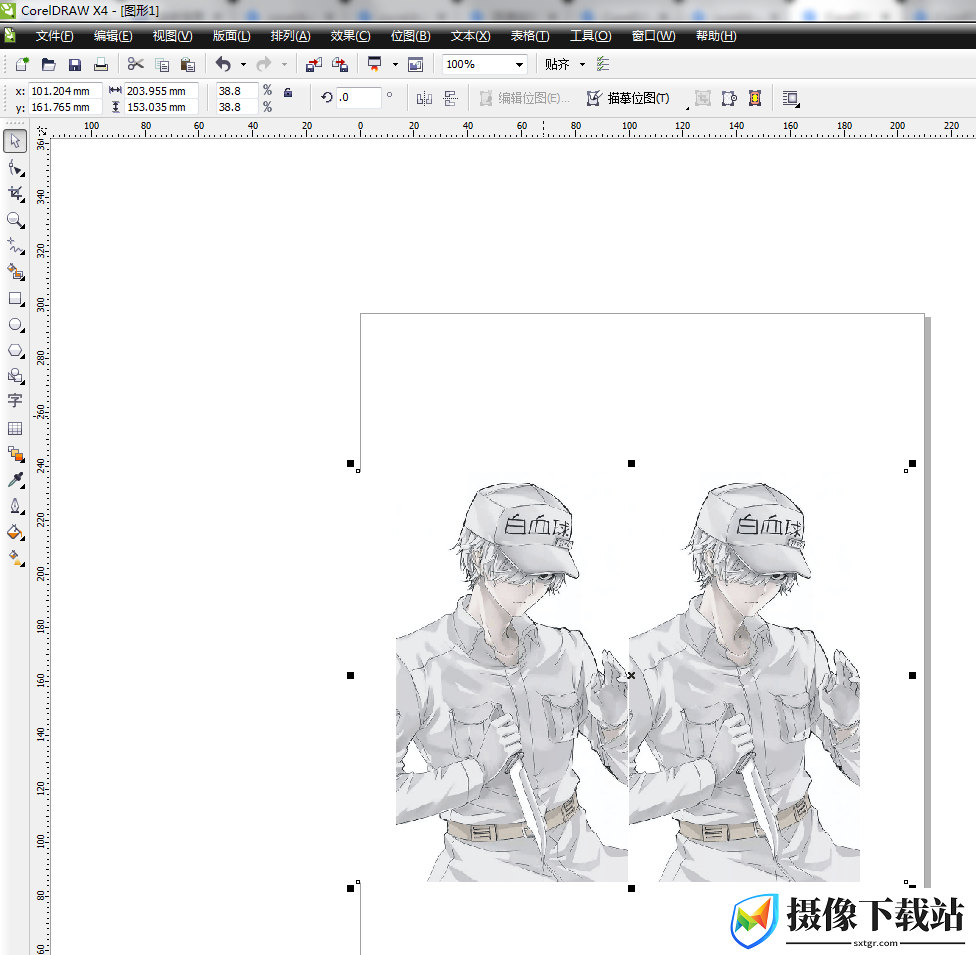Select the Interactive Fill tool
The width and height of the screenshot is (976, 955).
tap(15, 558)
